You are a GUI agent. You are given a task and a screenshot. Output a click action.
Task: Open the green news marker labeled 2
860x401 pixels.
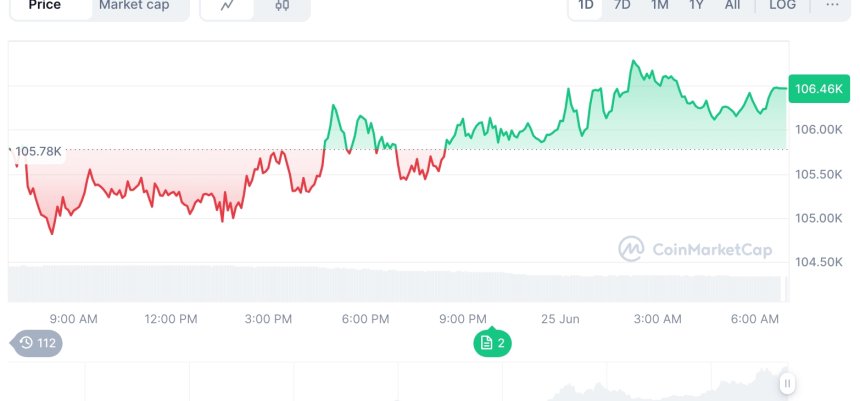point(493,343)
